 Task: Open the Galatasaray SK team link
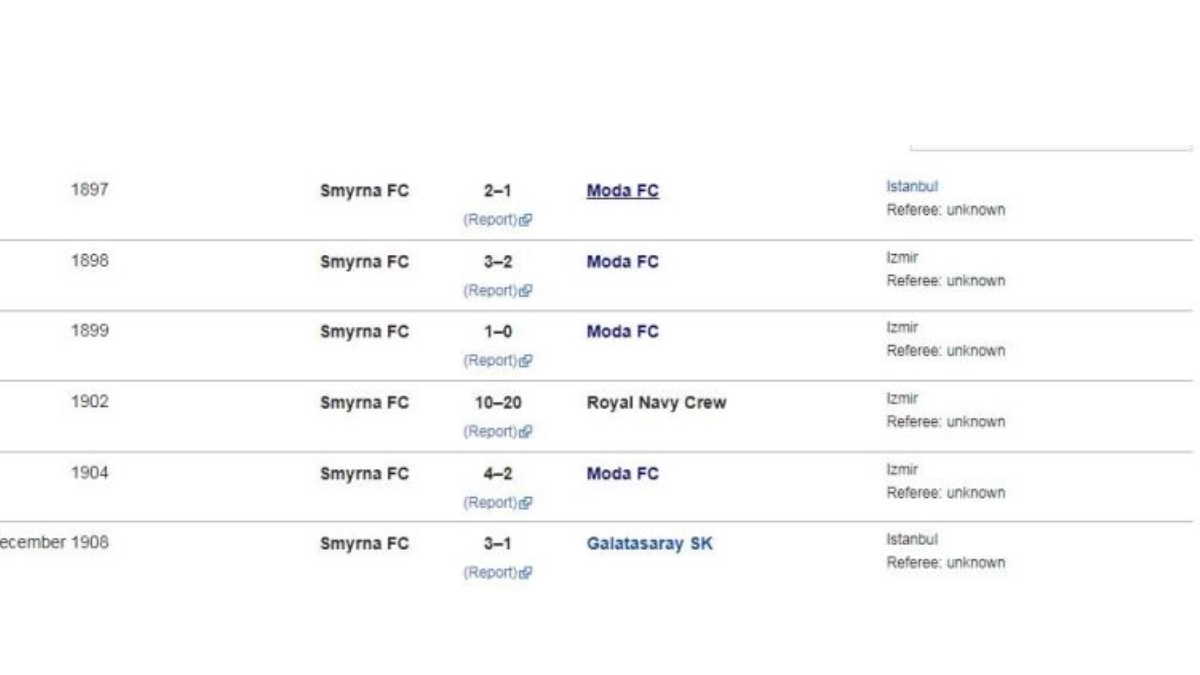click(x=650, y=545)
